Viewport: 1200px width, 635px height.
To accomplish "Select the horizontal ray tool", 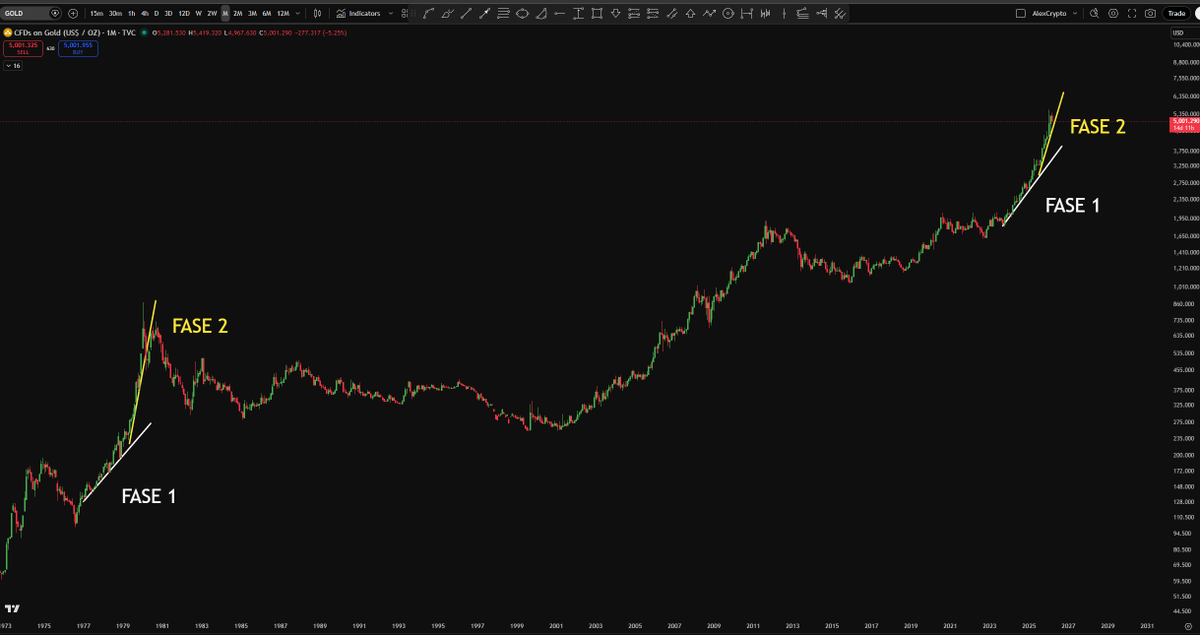I will pos(560,14).
